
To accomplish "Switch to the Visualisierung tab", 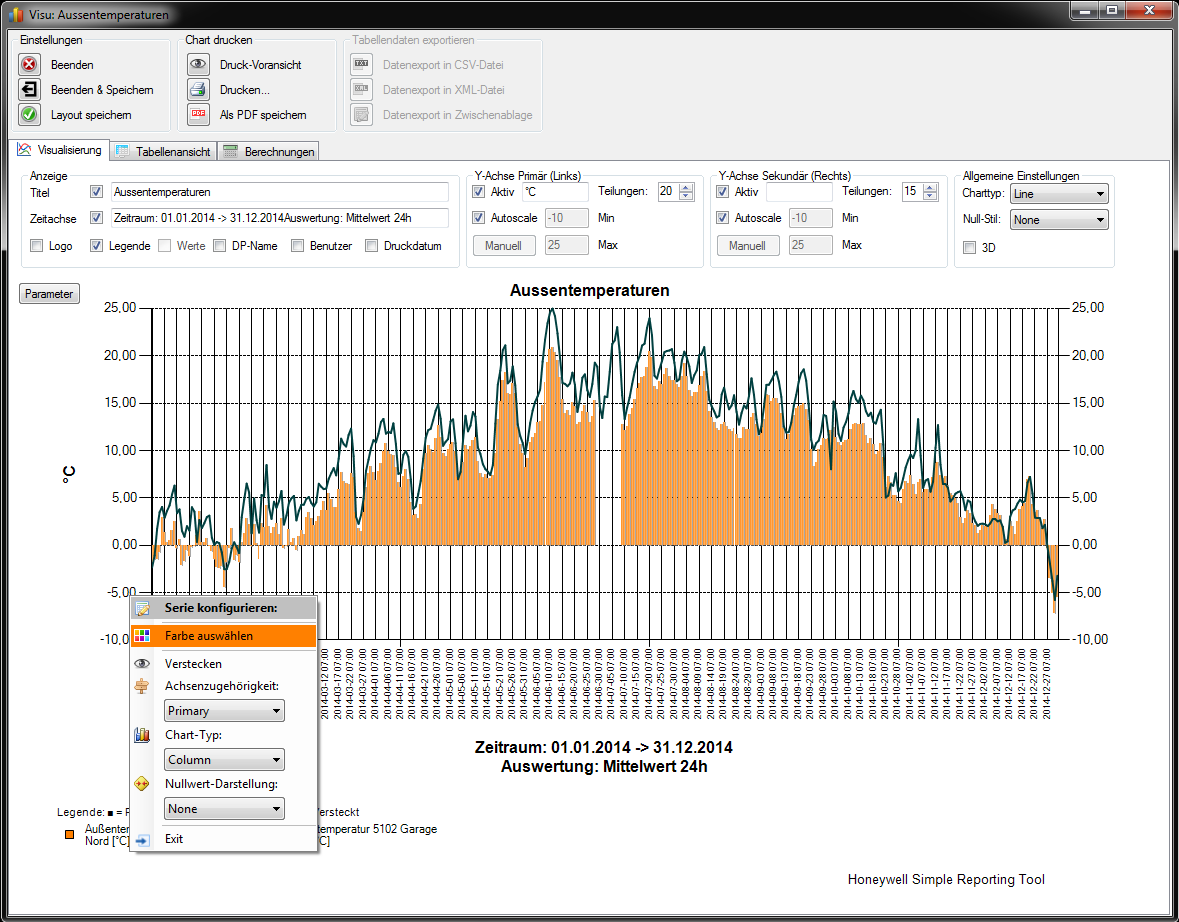I will point(61,150).
